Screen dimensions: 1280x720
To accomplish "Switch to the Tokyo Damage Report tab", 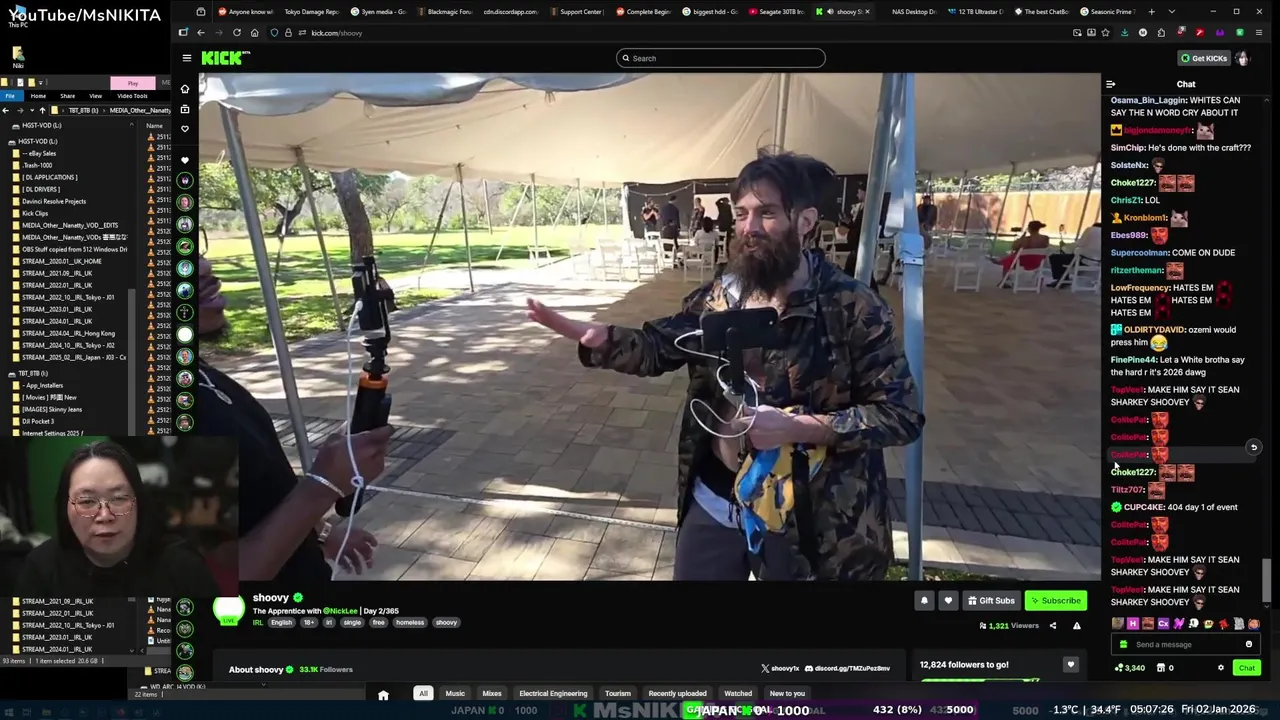I will (x=311, y=12).
